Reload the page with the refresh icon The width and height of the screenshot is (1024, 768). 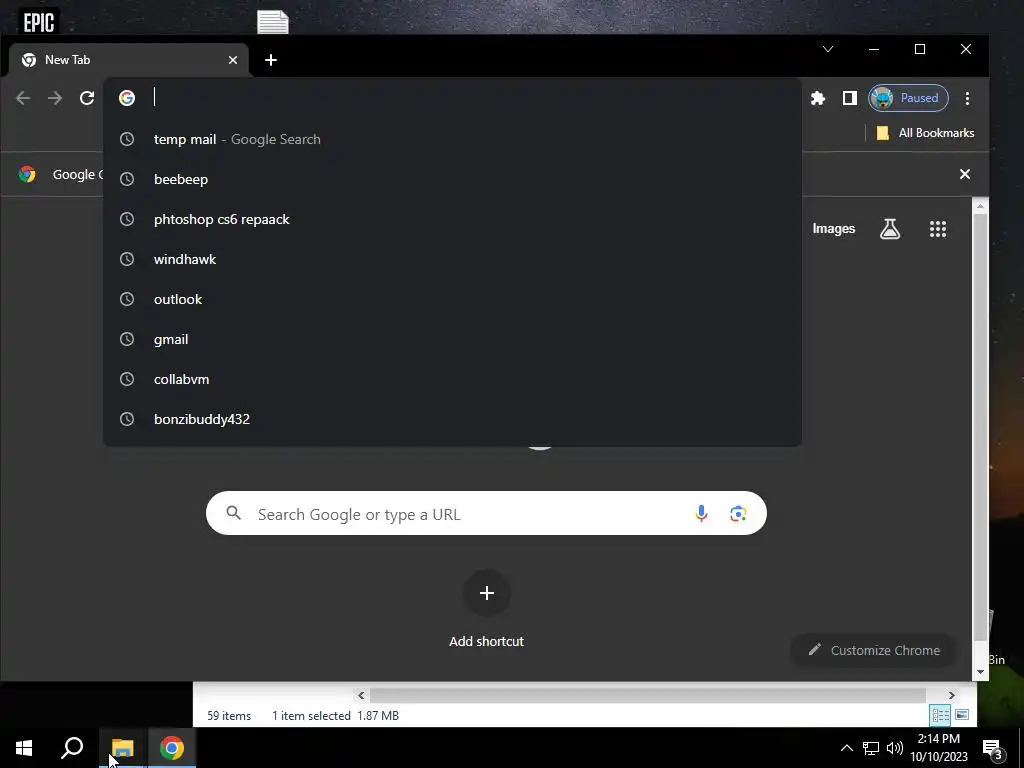point(87,98)
